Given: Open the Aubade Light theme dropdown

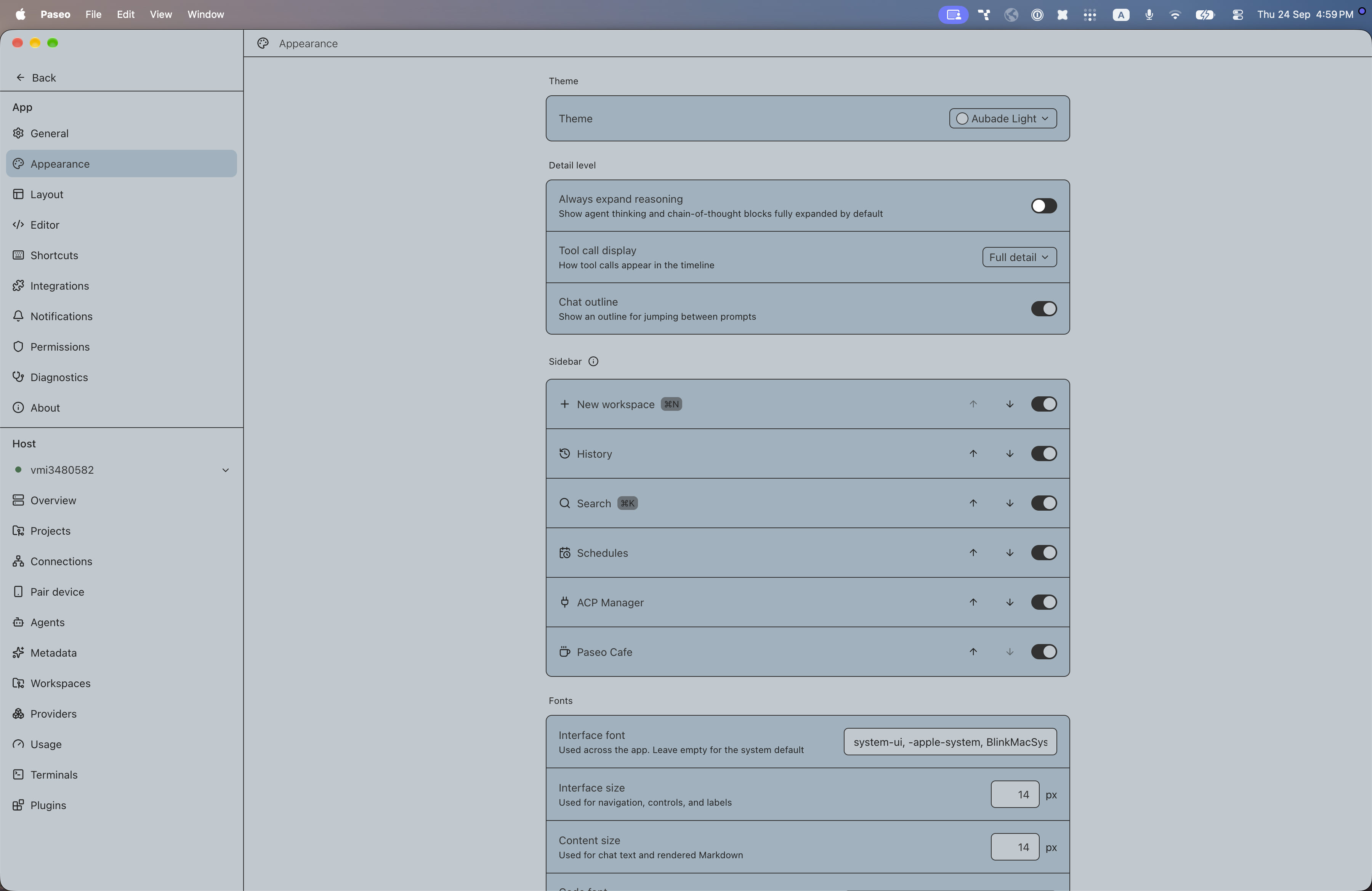Looking at the screenshot, I should [x=1002, y=118].
